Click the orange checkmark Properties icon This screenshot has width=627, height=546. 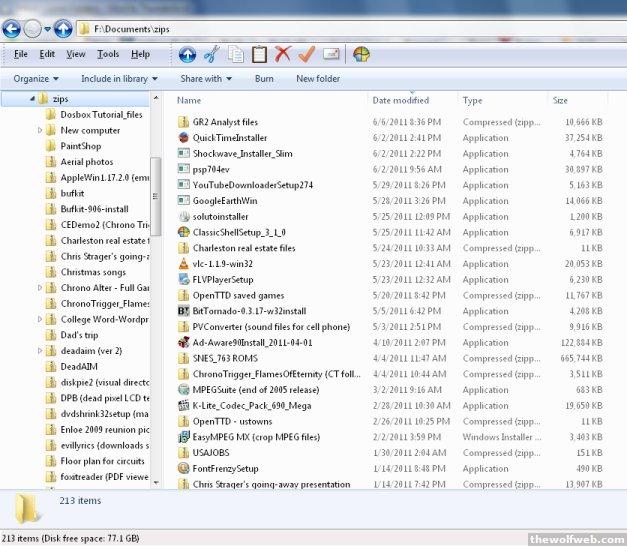pyautogui.click(x=307, y=54)
